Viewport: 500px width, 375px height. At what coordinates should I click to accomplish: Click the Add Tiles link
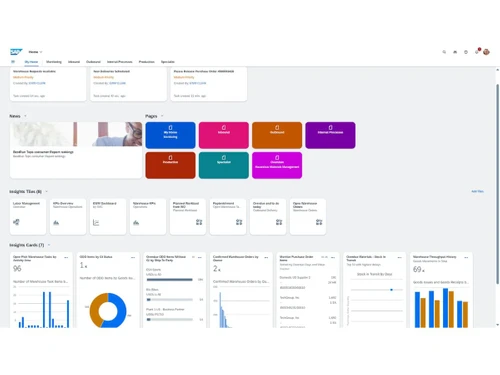(477, 191)
